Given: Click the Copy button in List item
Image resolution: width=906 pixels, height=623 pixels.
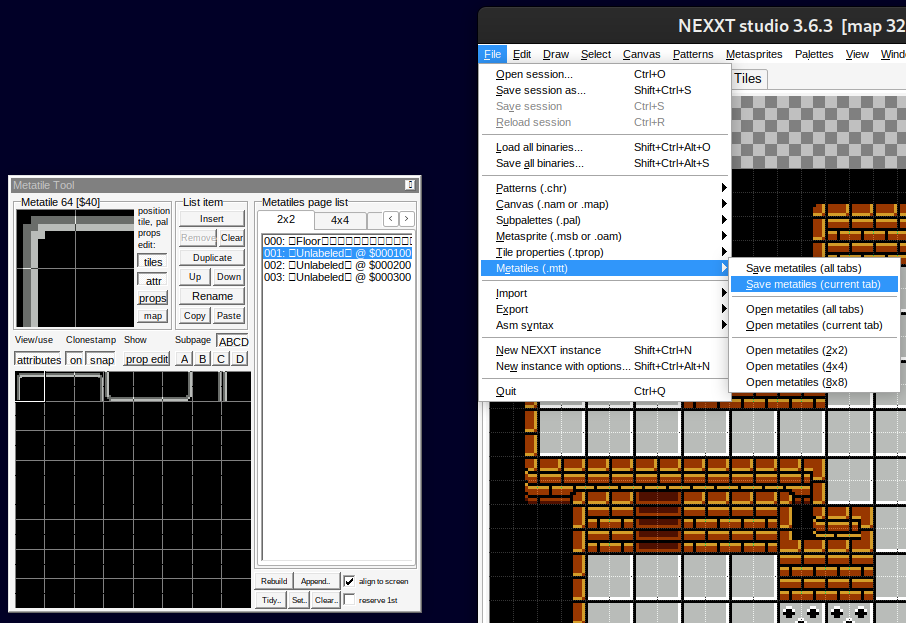Looking at the screenshot, I should [195, 316].
